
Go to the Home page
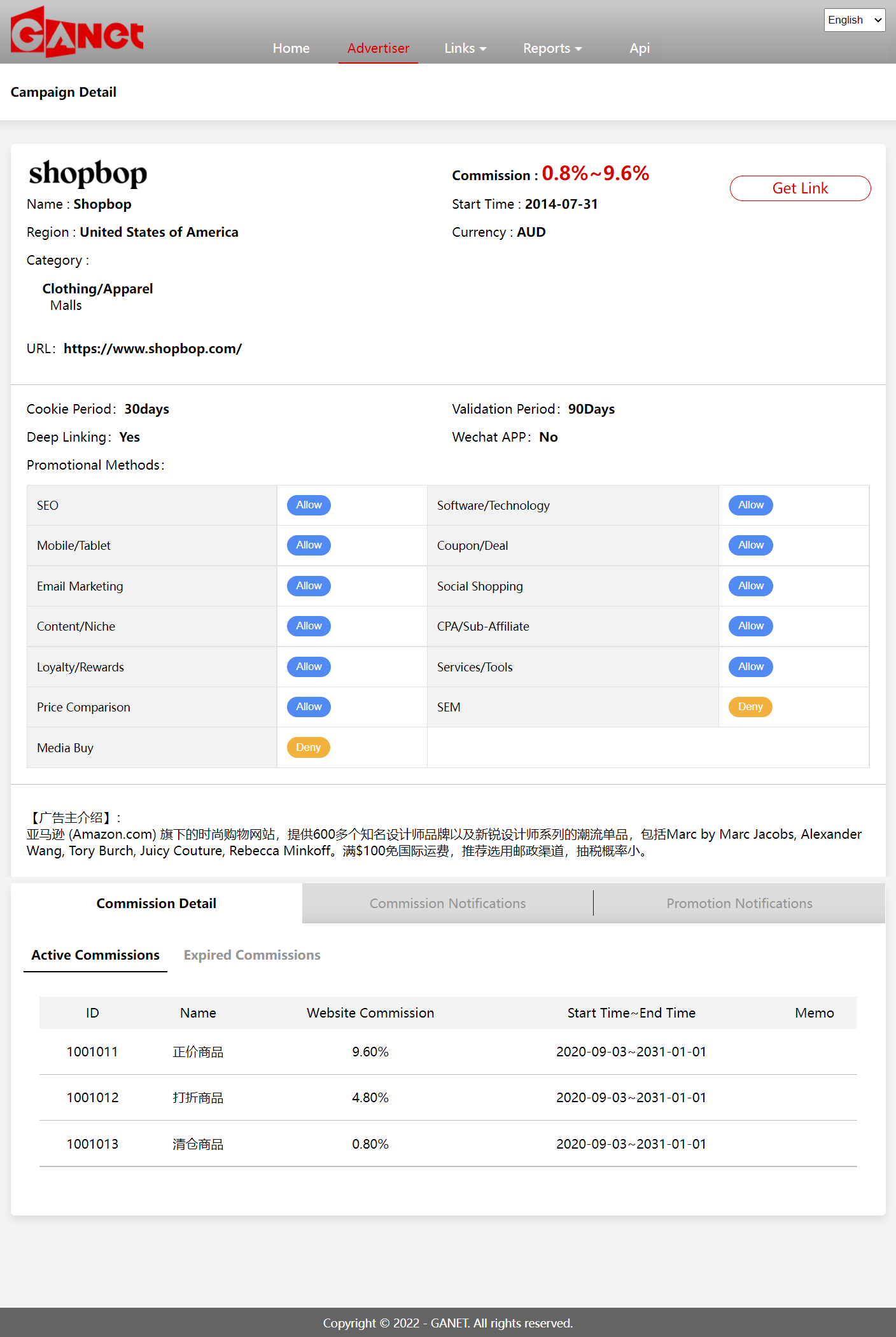(x=291, y=48)
